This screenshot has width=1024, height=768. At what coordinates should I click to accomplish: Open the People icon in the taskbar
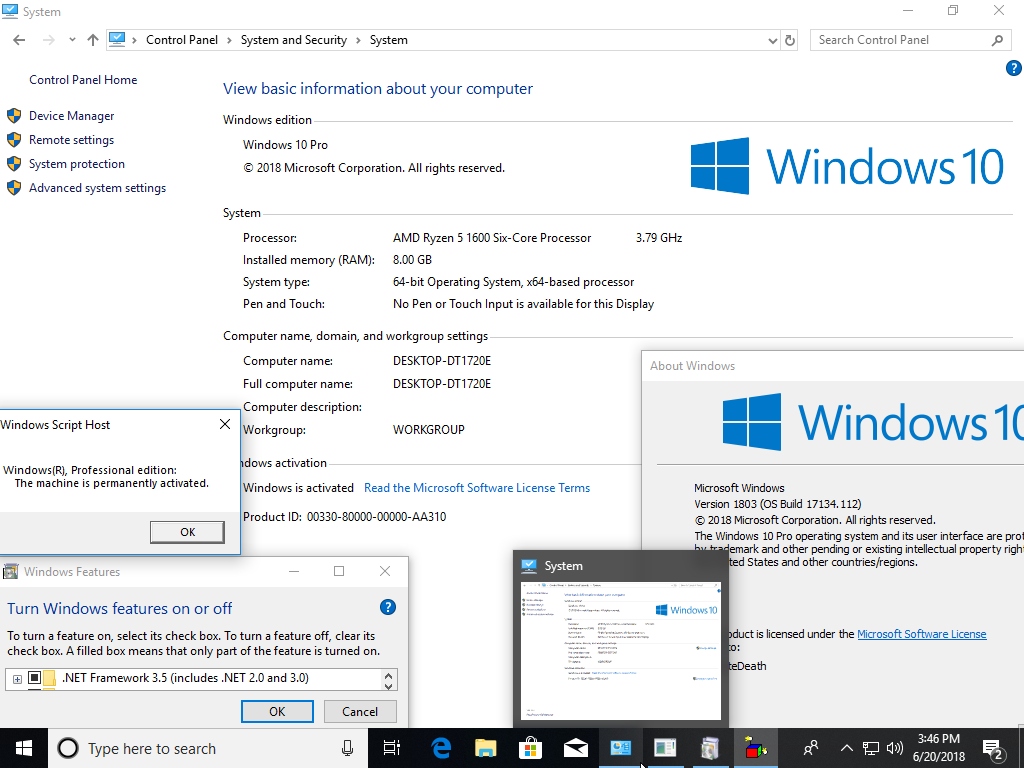tap(810, 748)
